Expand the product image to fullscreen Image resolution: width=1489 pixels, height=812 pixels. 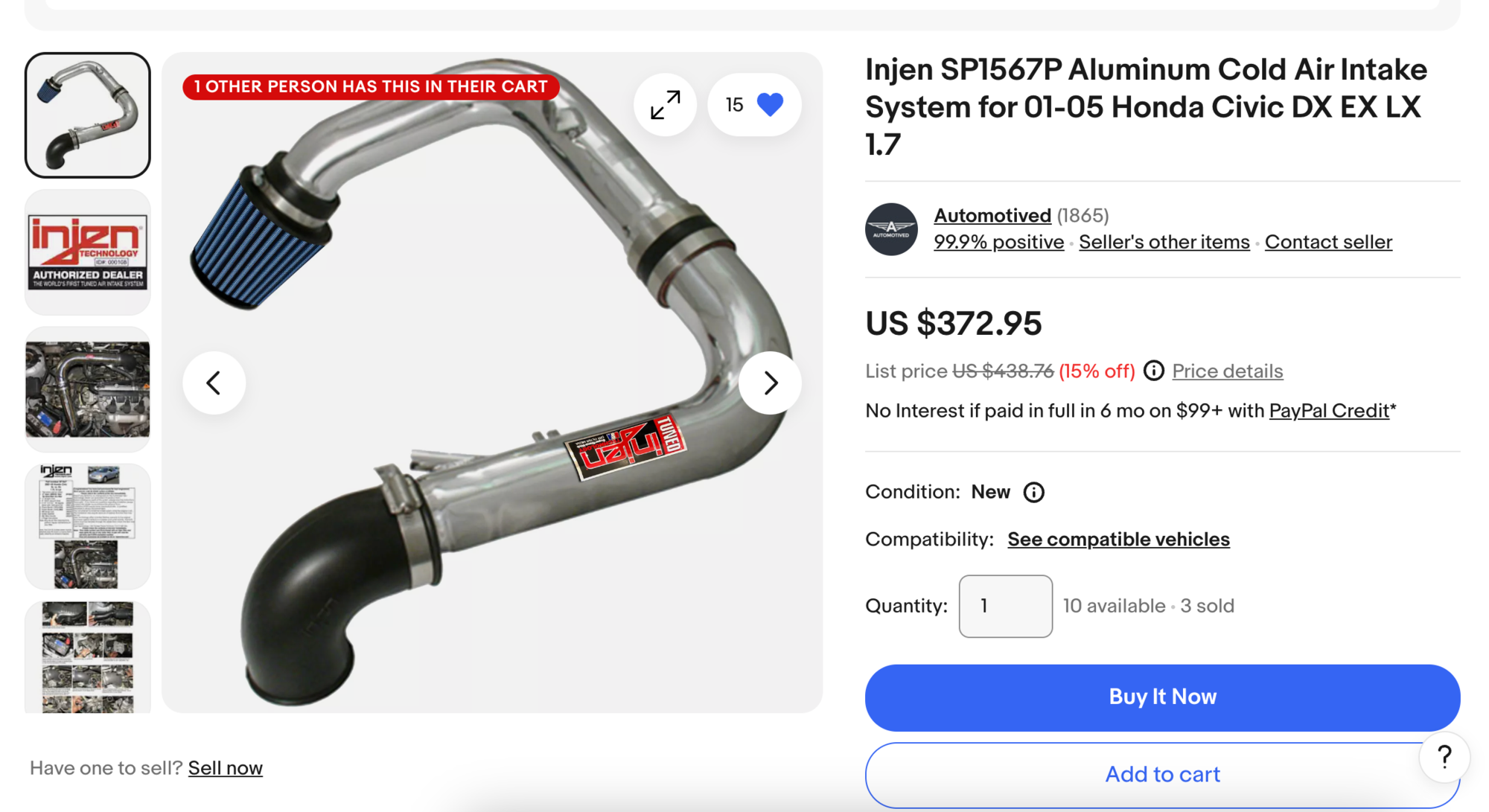tap(665, 105)
